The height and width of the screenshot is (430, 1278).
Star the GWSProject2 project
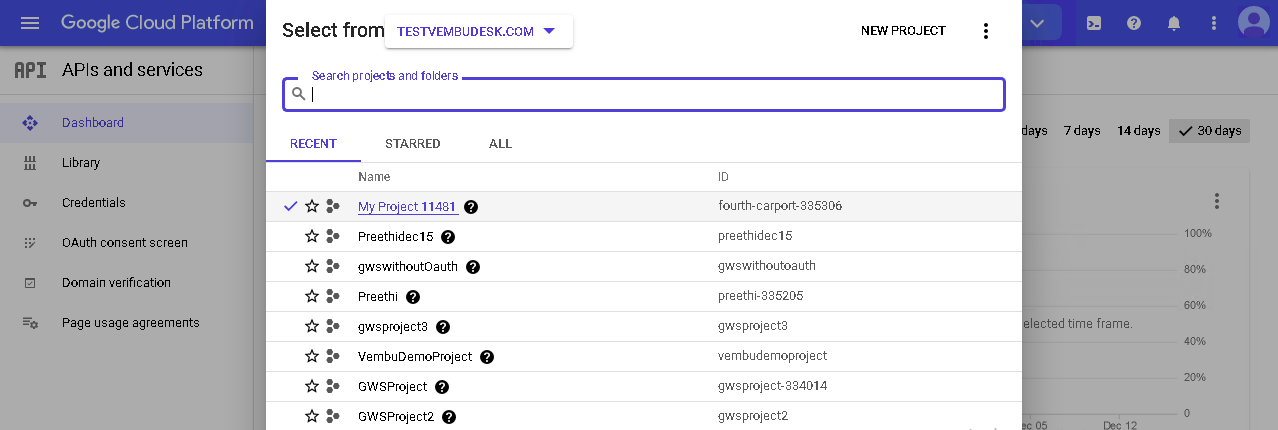[312, 416]
